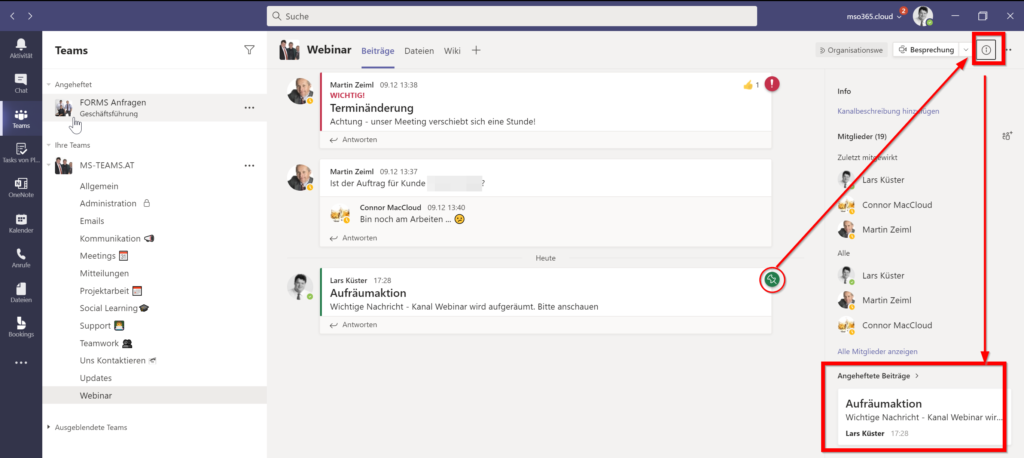Image resolution: width=1024 pixels, height=458 pixels.
Task: Click Alle Mitglieder anzeigen link
Action: click(x=877, y=351)
